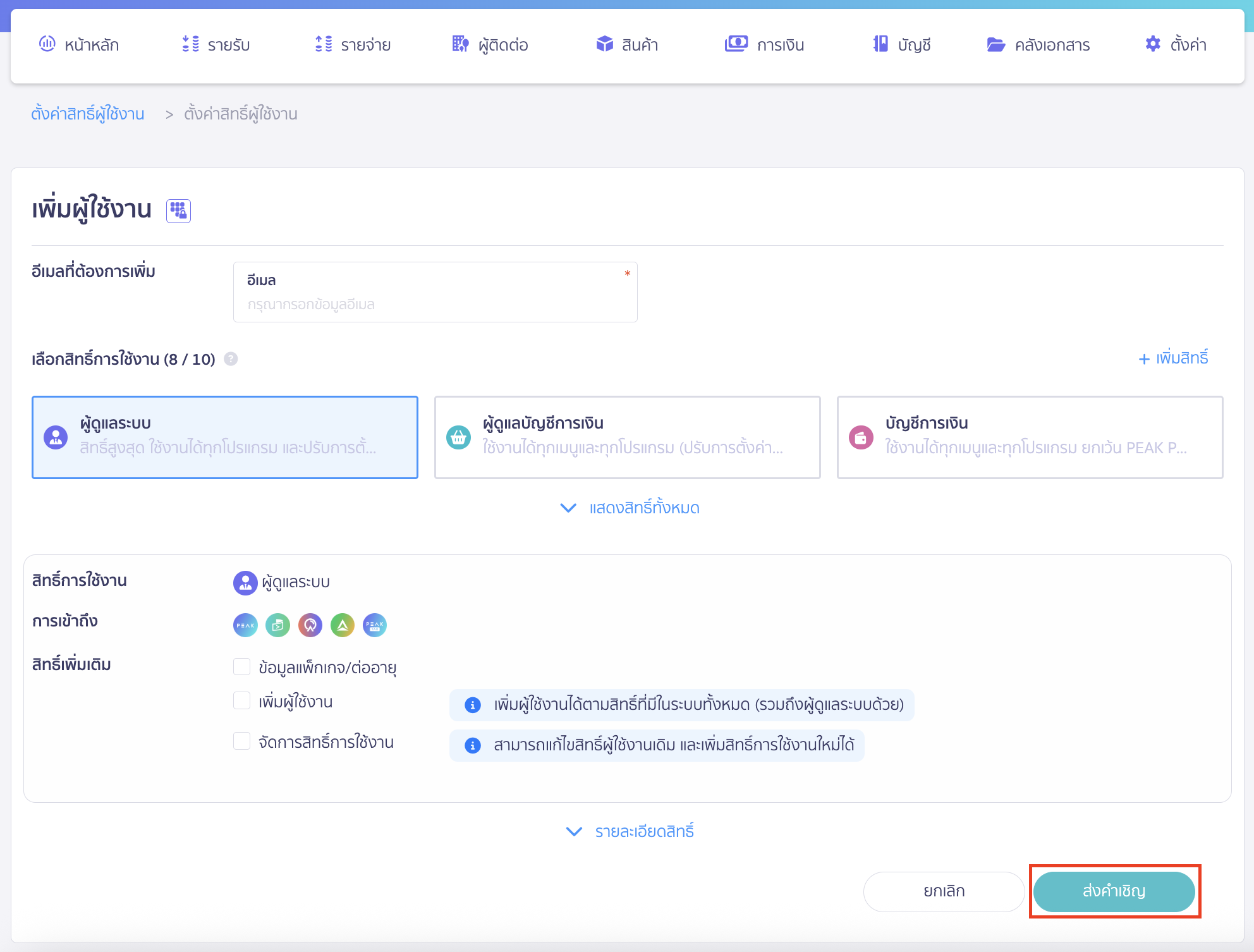Click the help question mark beside เลือกสิทธิ์การใช้งาน

231,359
